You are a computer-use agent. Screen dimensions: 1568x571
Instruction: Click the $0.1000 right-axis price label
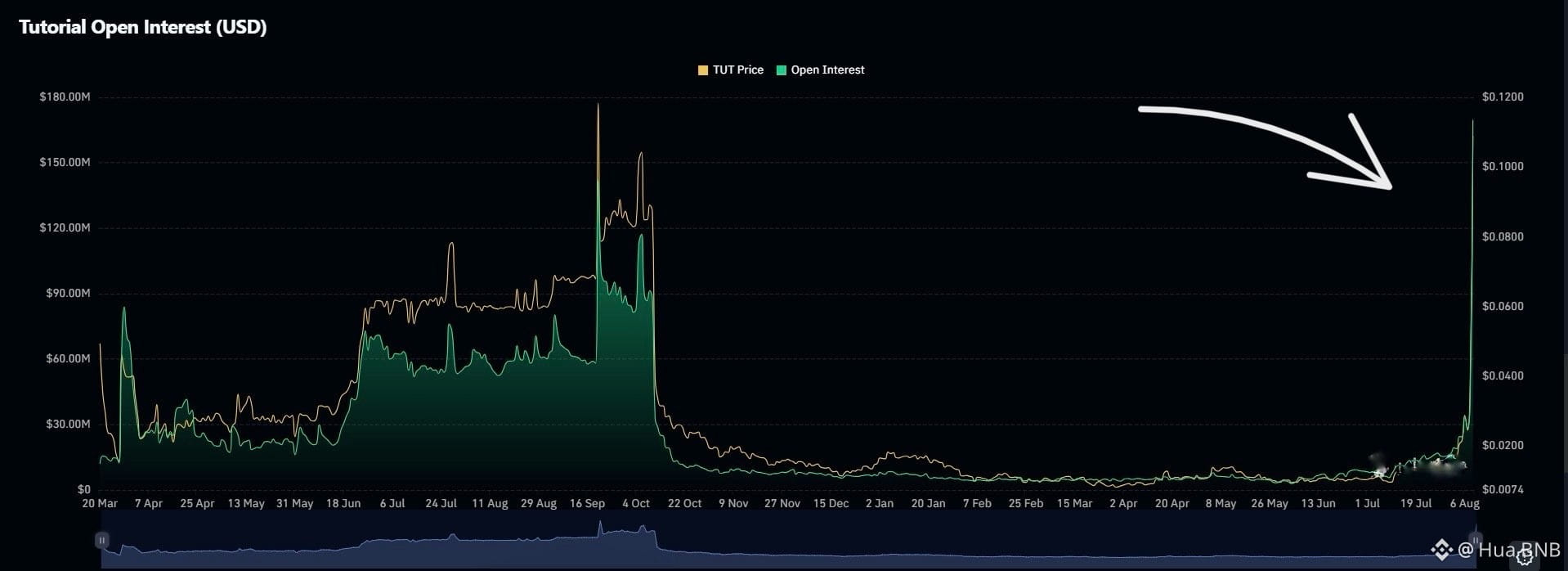point(1503,166)
